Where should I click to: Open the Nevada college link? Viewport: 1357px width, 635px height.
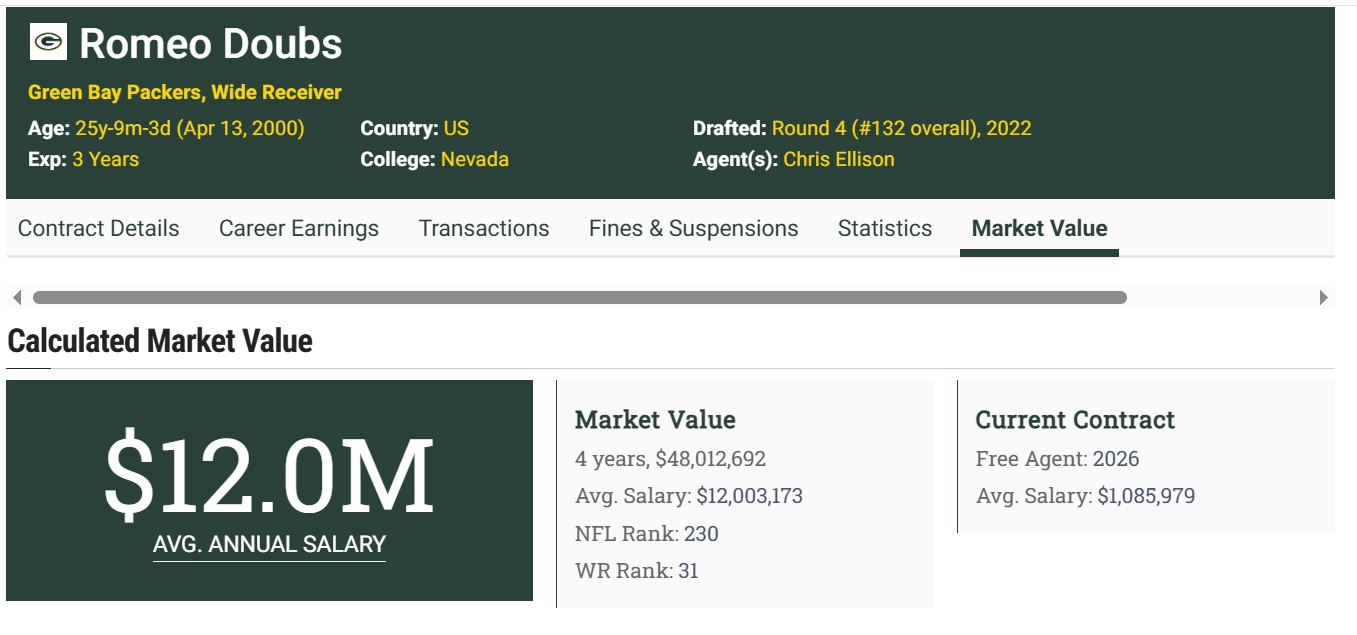click(x=475, y=159)
